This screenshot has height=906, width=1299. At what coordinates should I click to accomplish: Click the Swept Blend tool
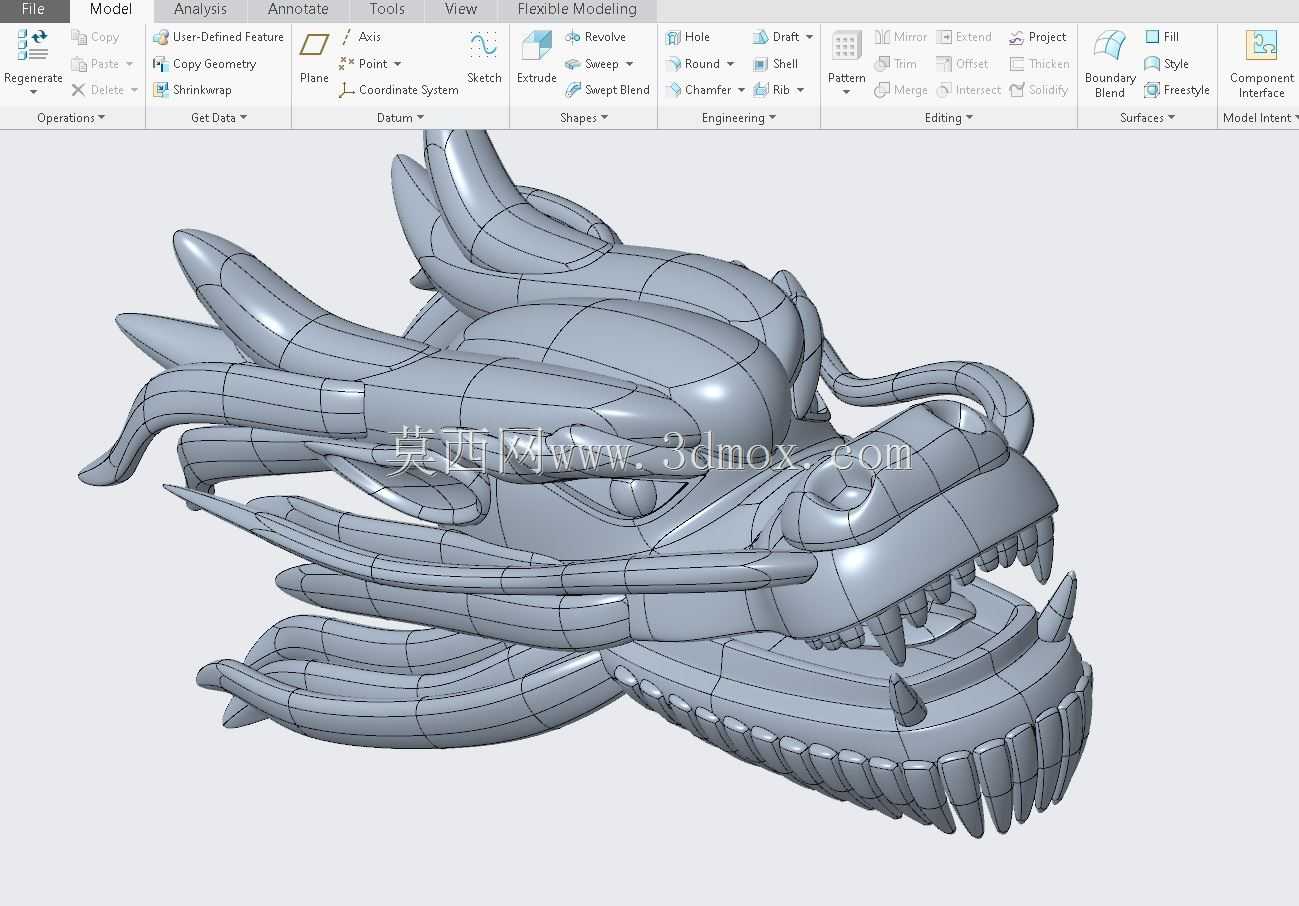click(607, 90)
